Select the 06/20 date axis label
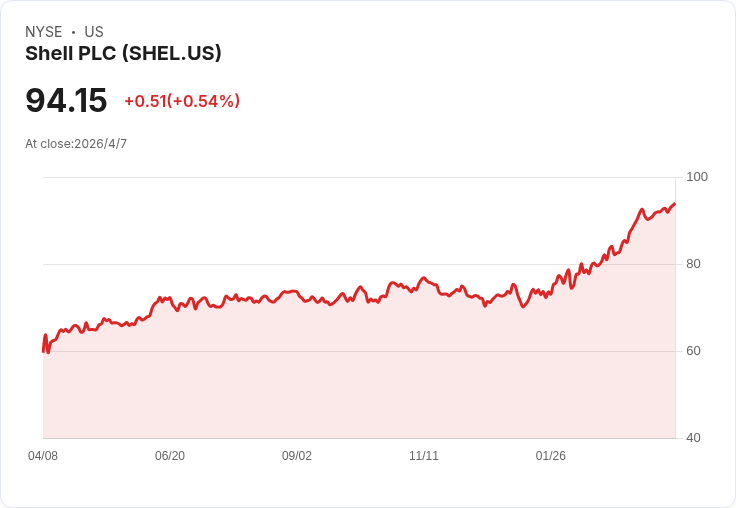Screen dimensions: 736x508 click(x=170, y=456)
